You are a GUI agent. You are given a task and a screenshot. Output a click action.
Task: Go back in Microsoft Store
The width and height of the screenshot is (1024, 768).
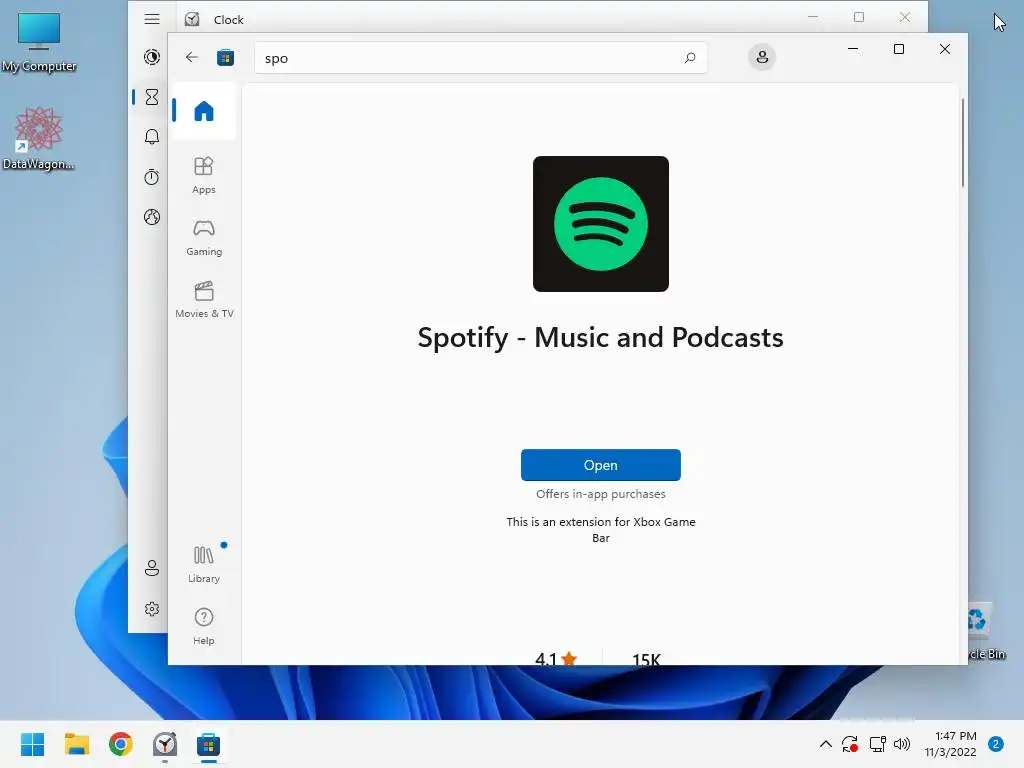(191, 57)
